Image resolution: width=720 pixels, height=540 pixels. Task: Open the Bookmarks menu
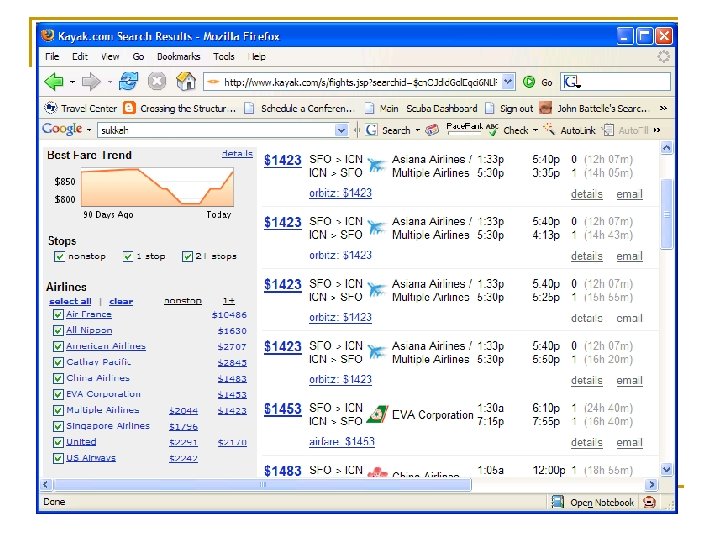(179, 56)
